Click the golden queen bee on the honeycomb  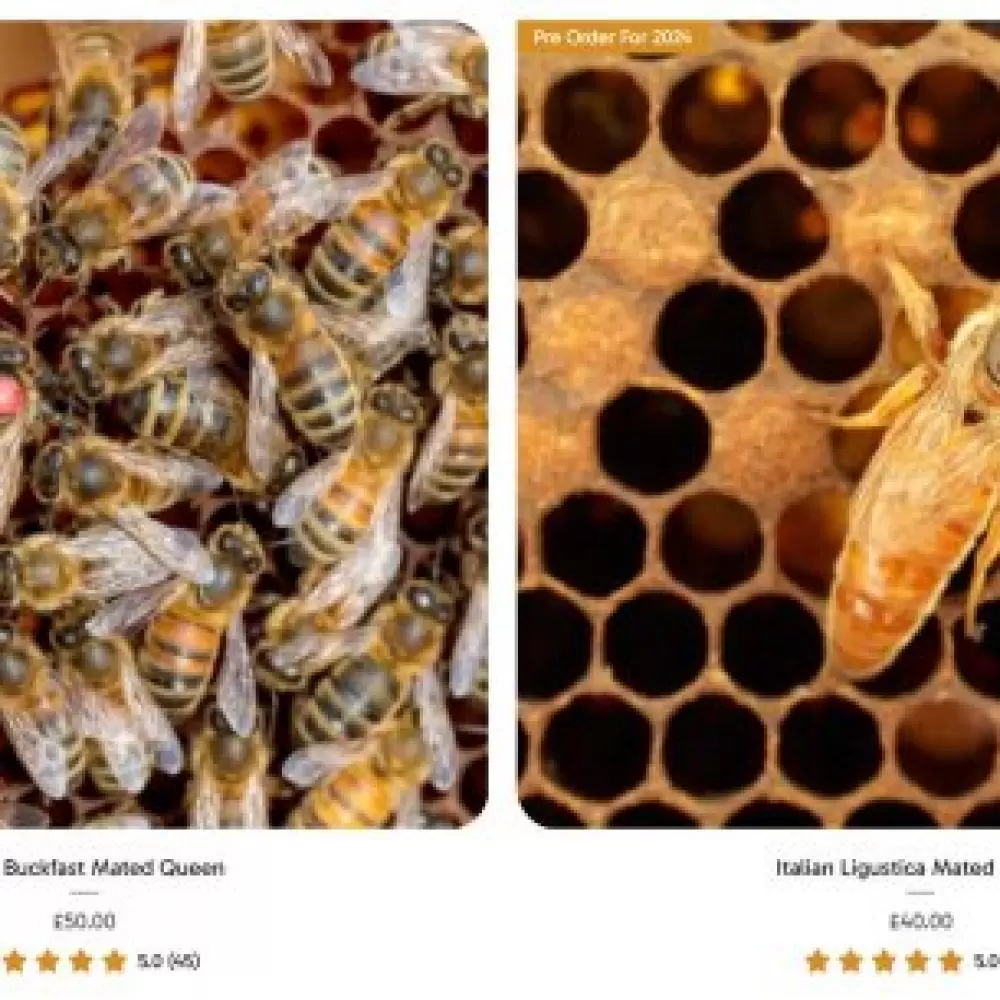[918, 485]
